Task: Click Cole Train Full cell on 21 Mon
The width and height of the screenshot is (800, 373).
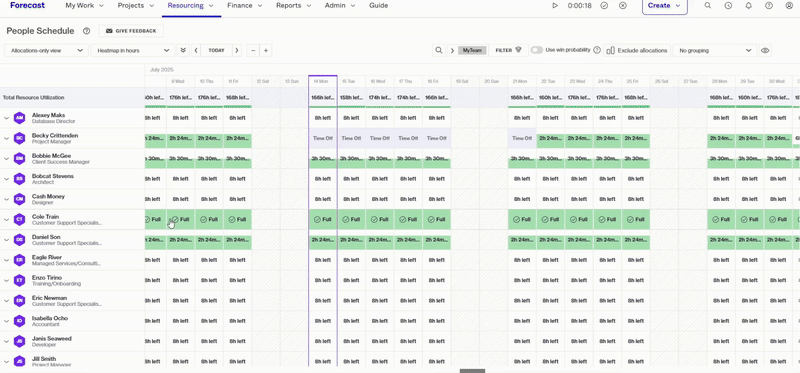Action: click(x=522, y=219)
